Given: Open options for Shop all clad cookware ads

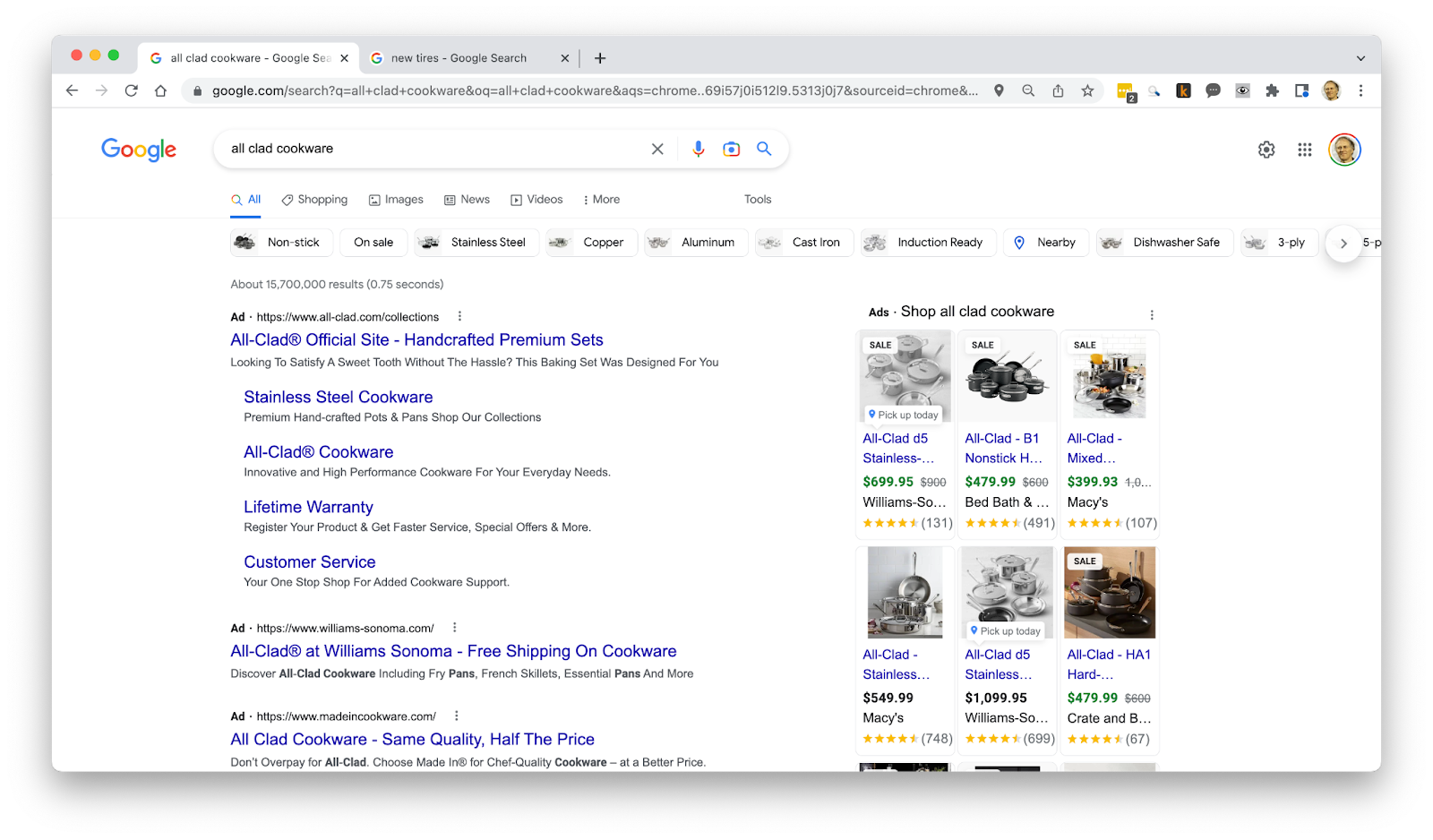Looking at the screenshot, I should pos(1152,314).
